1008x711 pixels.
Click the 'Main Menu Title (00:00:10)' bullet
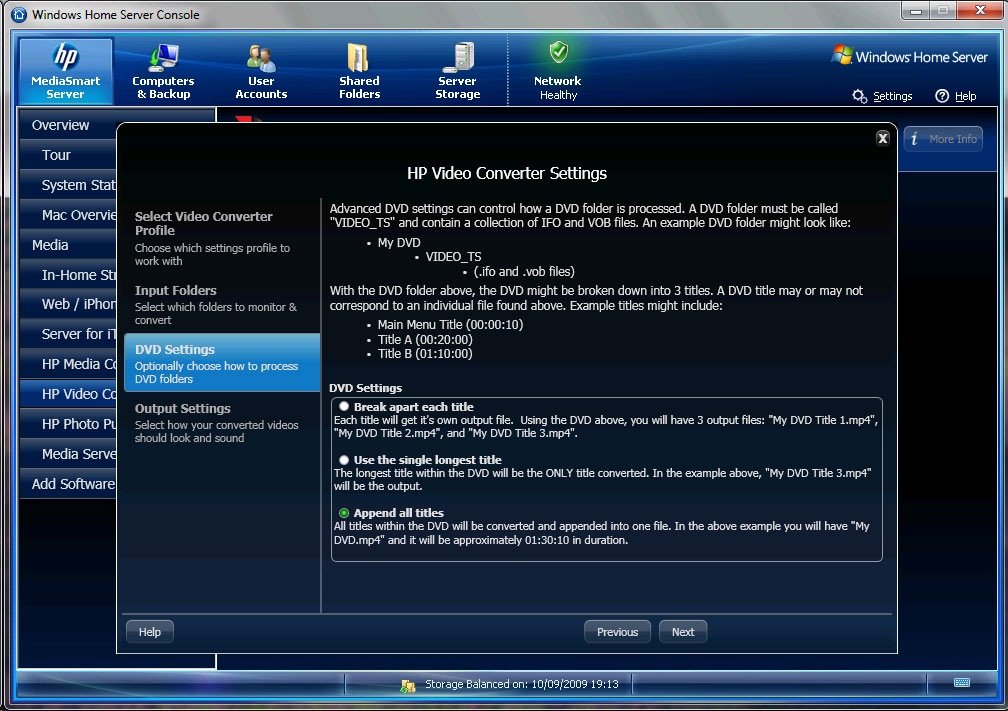(450, 325)
